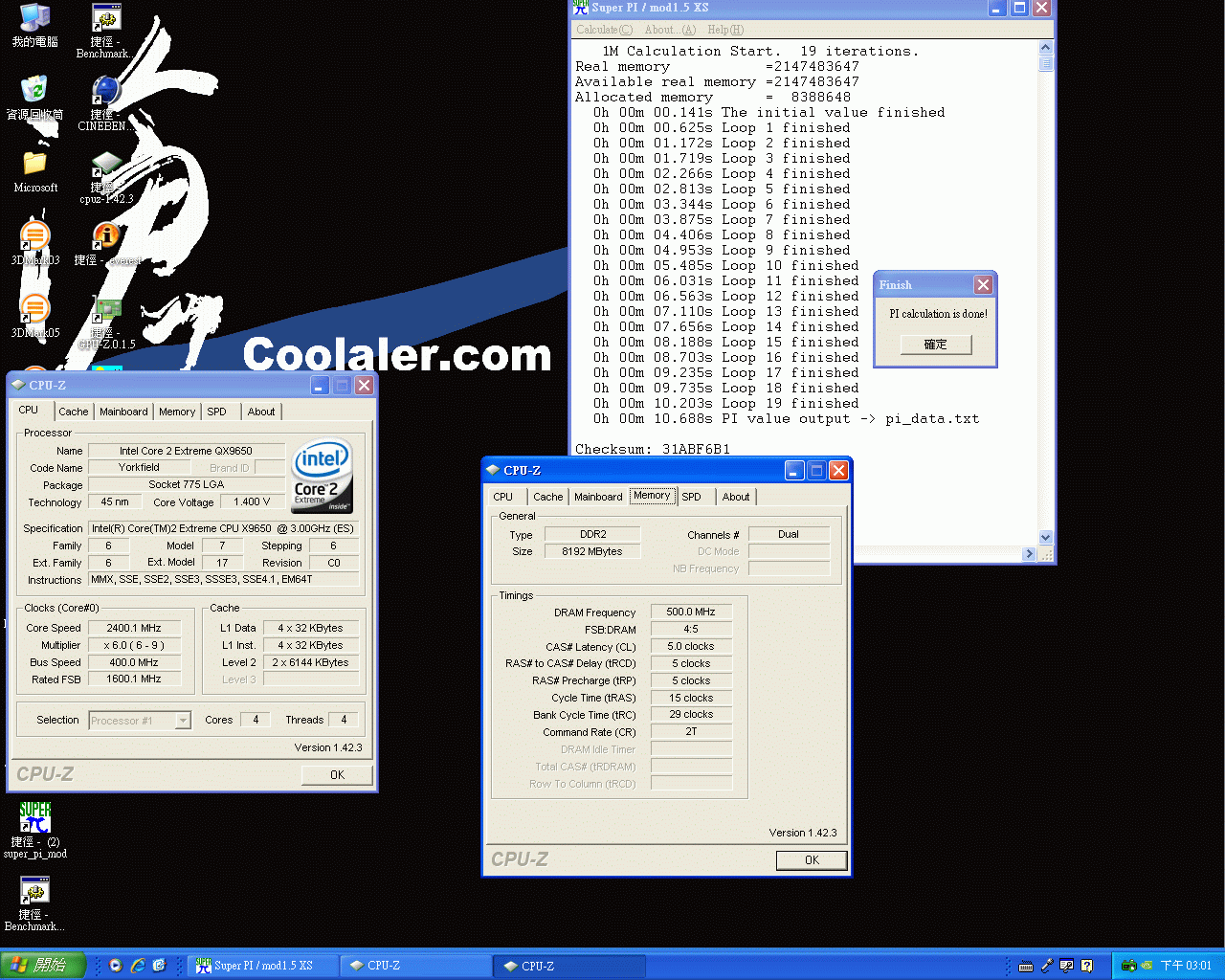
Task: Click the DRAM Frequency value 500.0 MHz
Action: (691, 612)
